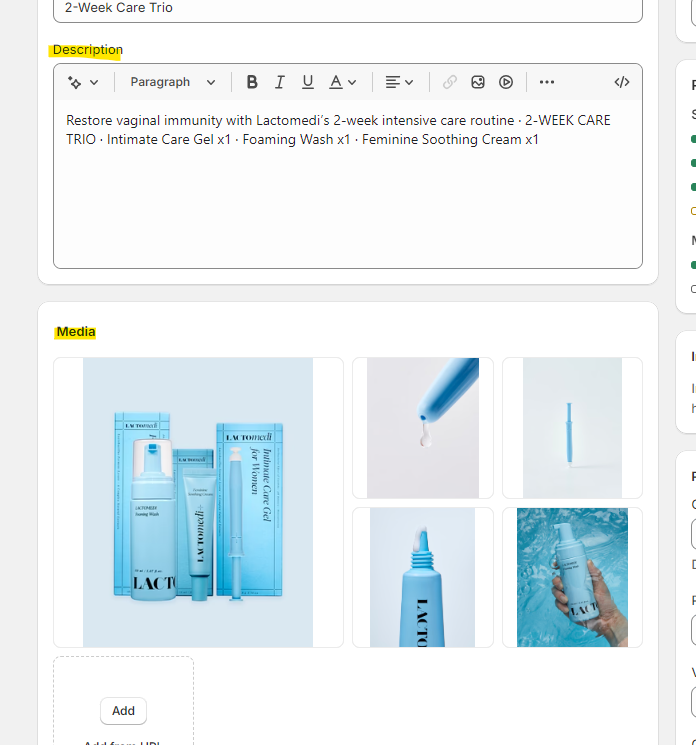Select the blue applicator syringe thumbnail
The image size is (696, 745).
pos(572,428)
